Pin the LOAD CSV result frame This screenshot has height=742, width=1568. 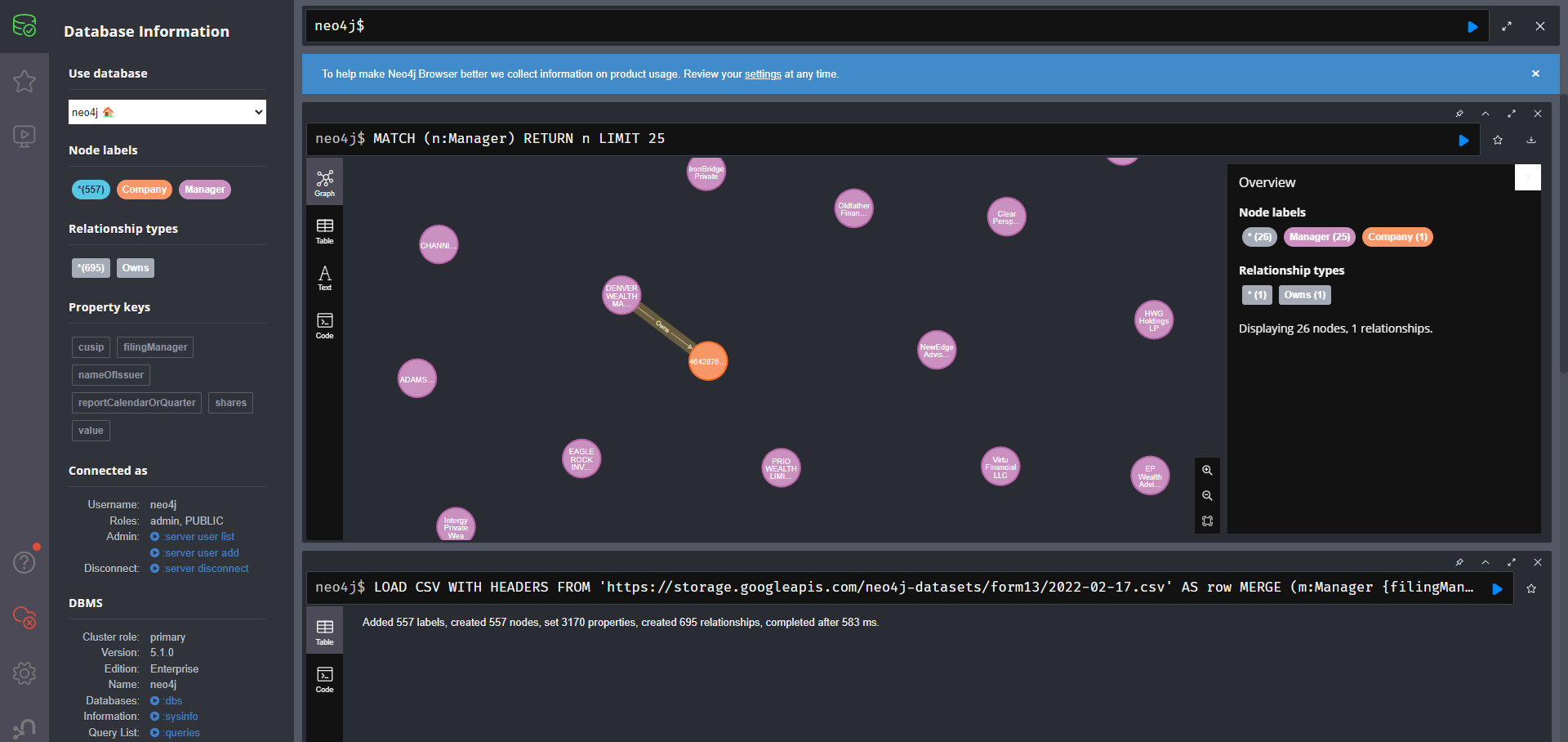[x=1459, y=562]
